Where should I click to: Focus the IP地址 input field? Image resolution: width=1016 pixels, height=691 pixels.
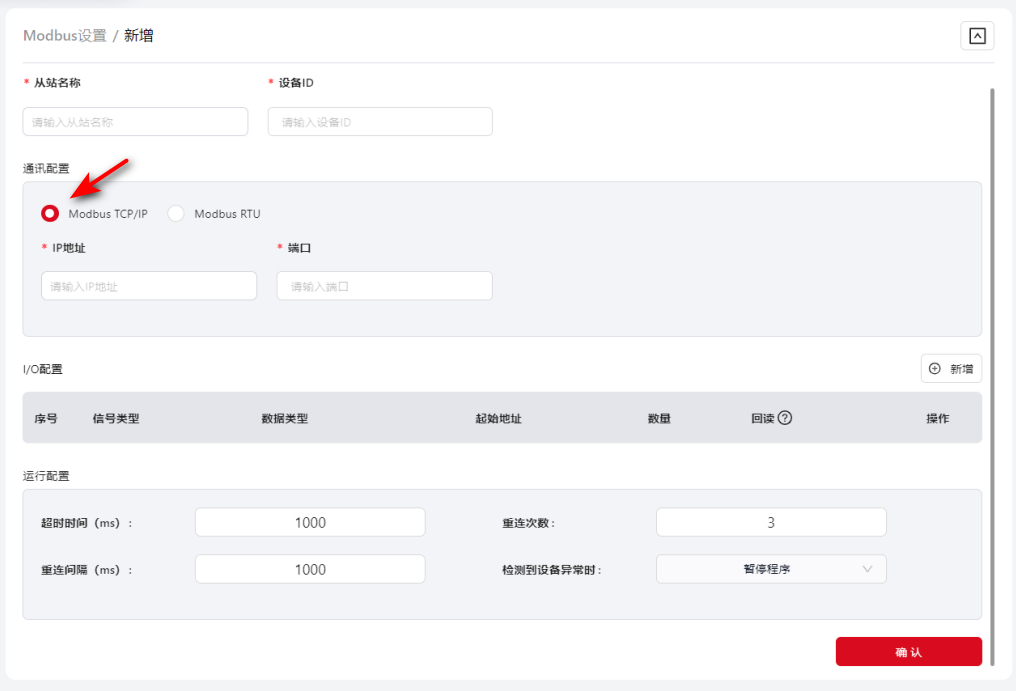(x=149, y=286)
